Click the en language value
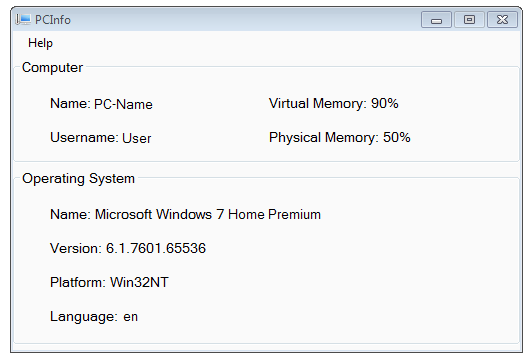This screenshot has width=532, height=361. pyautogui.click(x=131, y=317)
